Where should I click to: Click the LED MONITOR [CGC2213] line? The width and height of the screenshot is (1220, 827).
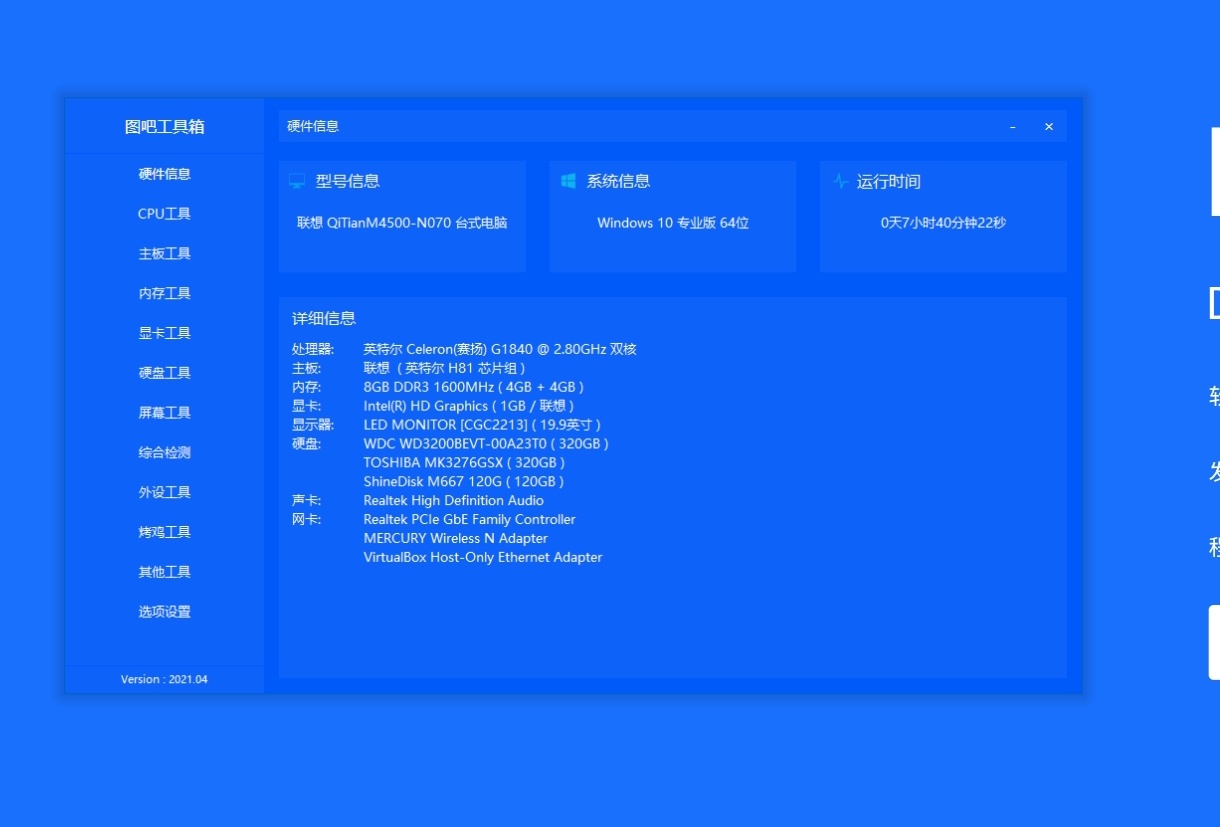click(x=482, y=425)
